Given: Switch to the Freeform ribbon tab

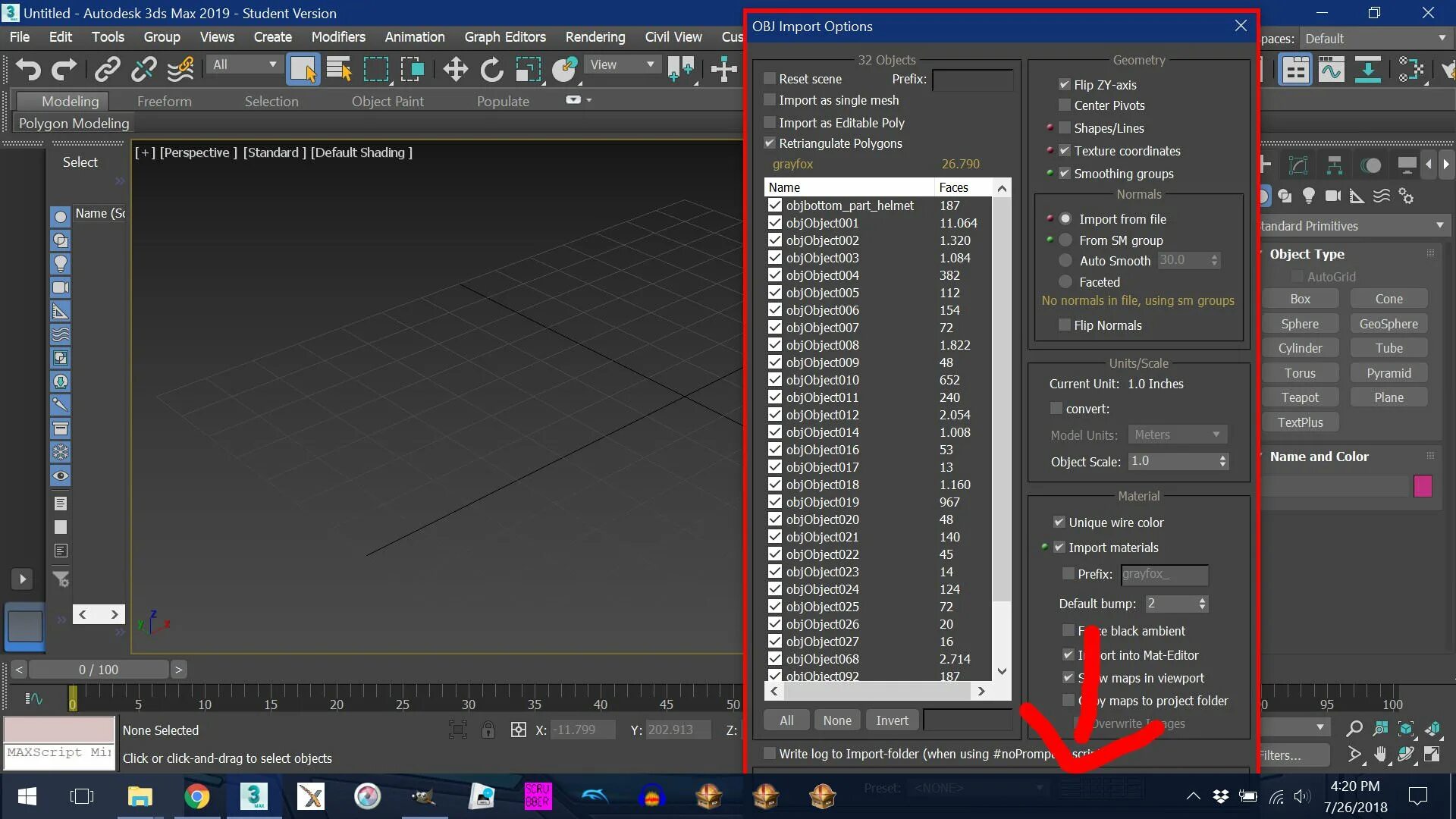Looking at the screenshot, I should (x=164, y=101).
